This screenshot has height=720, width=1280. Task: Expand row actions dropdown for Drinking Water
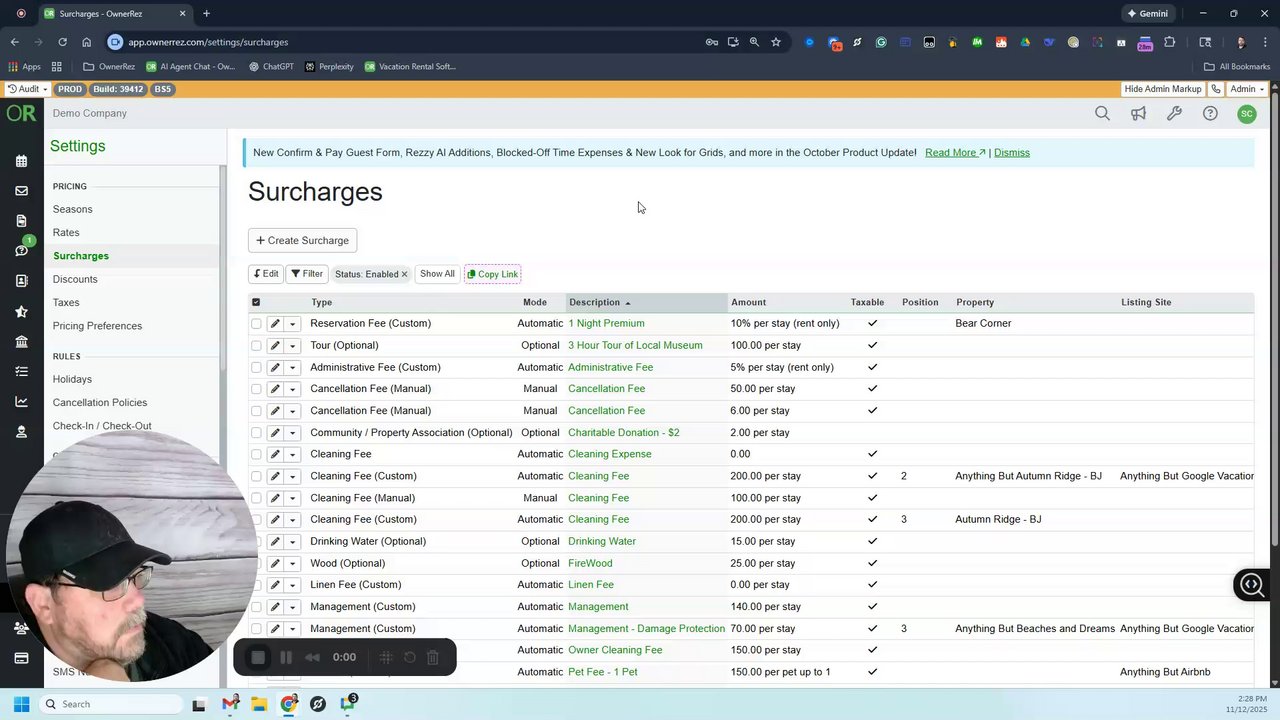pyautogui.click(x=293, y=542)
